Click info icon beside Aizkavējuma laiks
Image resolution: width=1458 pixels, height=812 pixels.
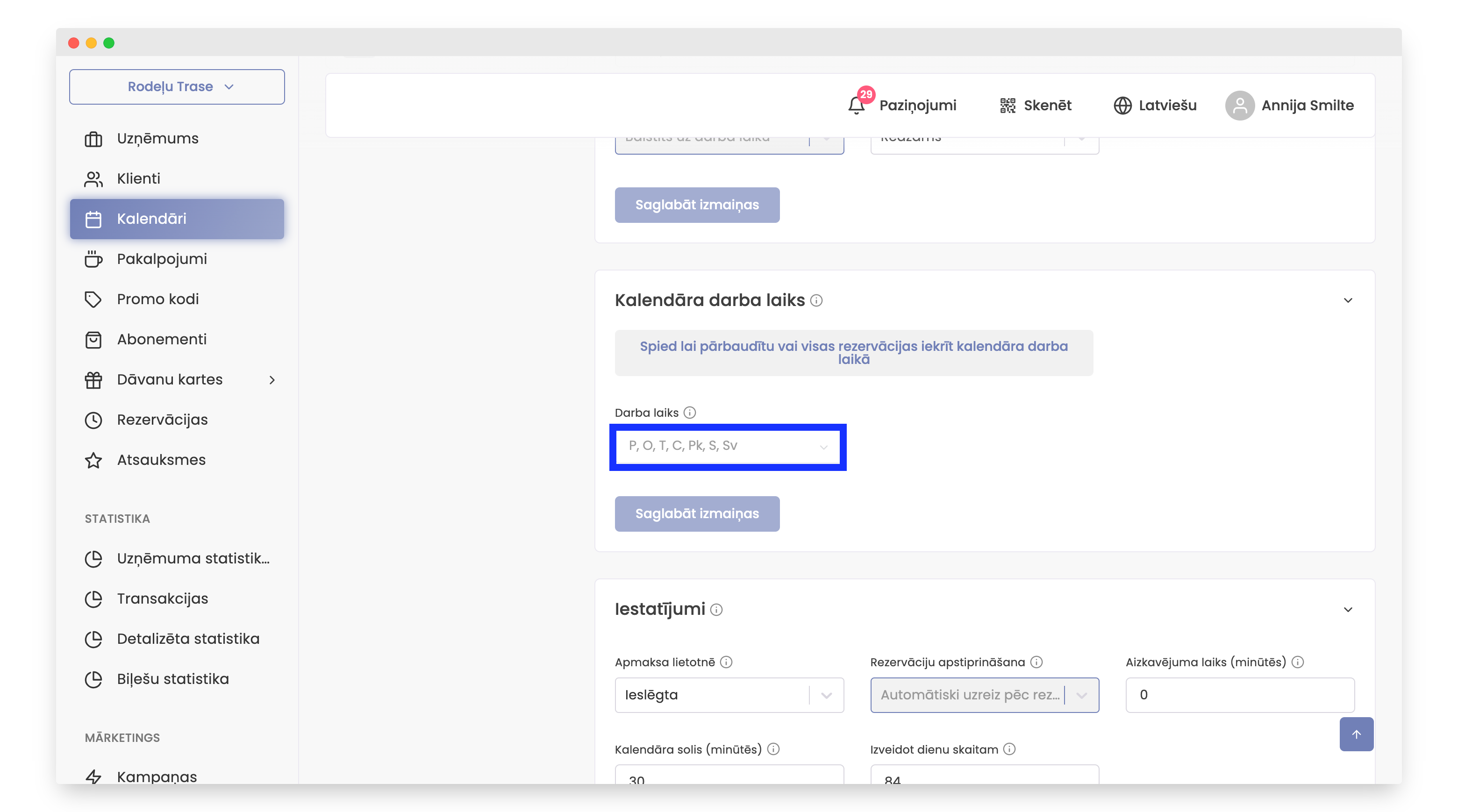click(1298, 662)
